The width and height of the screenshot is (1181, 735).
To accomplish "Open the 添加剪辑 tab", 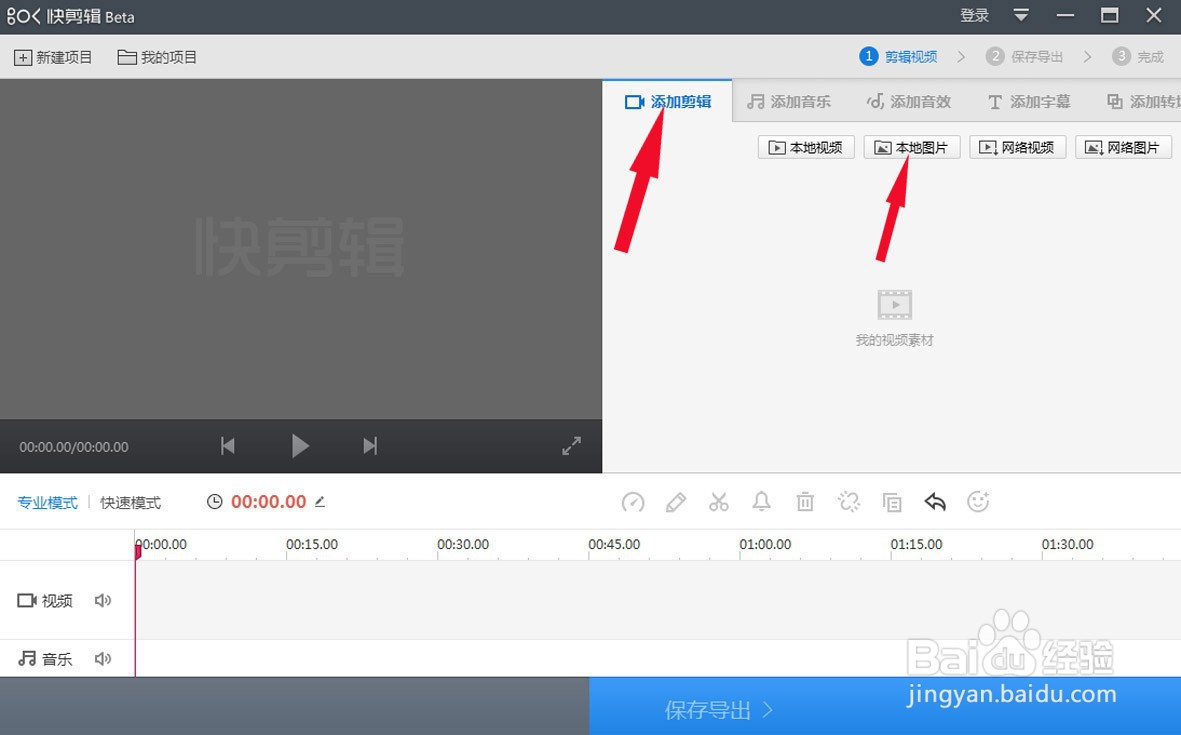I will tap(667, 102).
